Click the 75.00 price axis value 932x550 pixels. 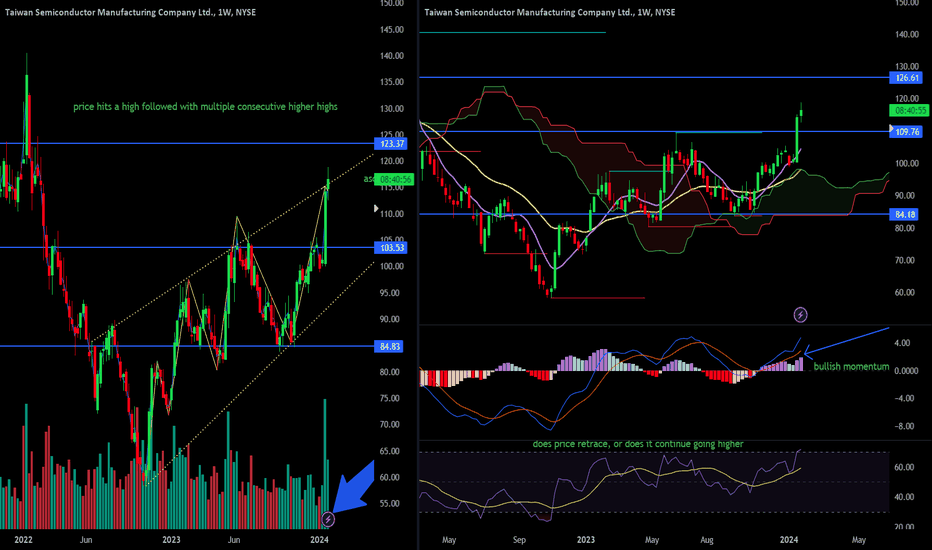point(390,398)
